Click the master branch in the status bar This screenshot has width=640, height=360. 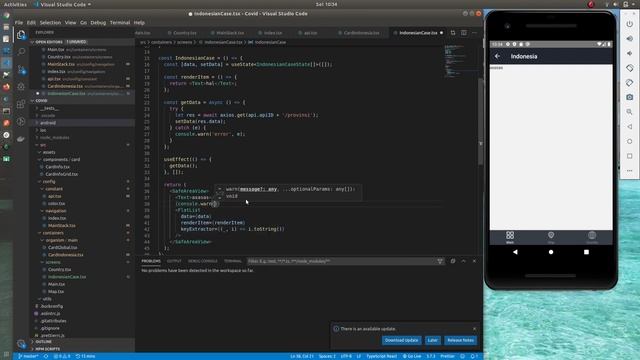[28, 356]
